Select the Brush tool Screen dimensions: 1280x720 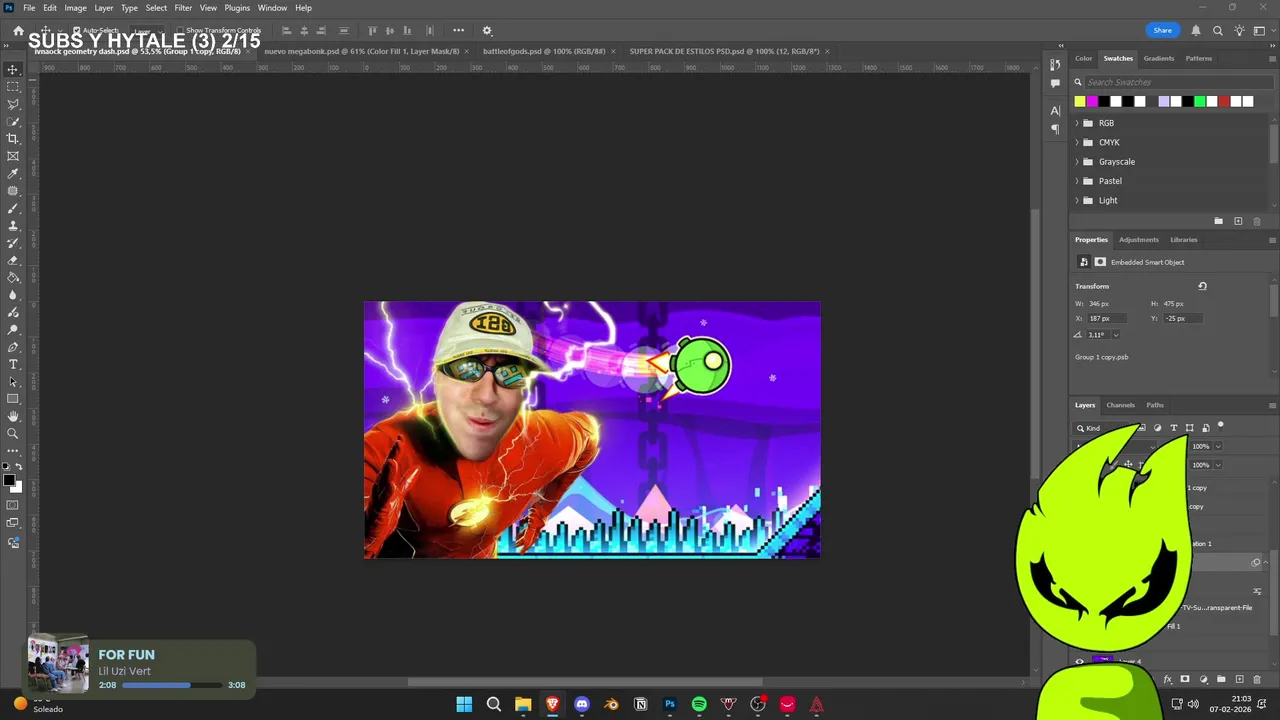point(13,208)
